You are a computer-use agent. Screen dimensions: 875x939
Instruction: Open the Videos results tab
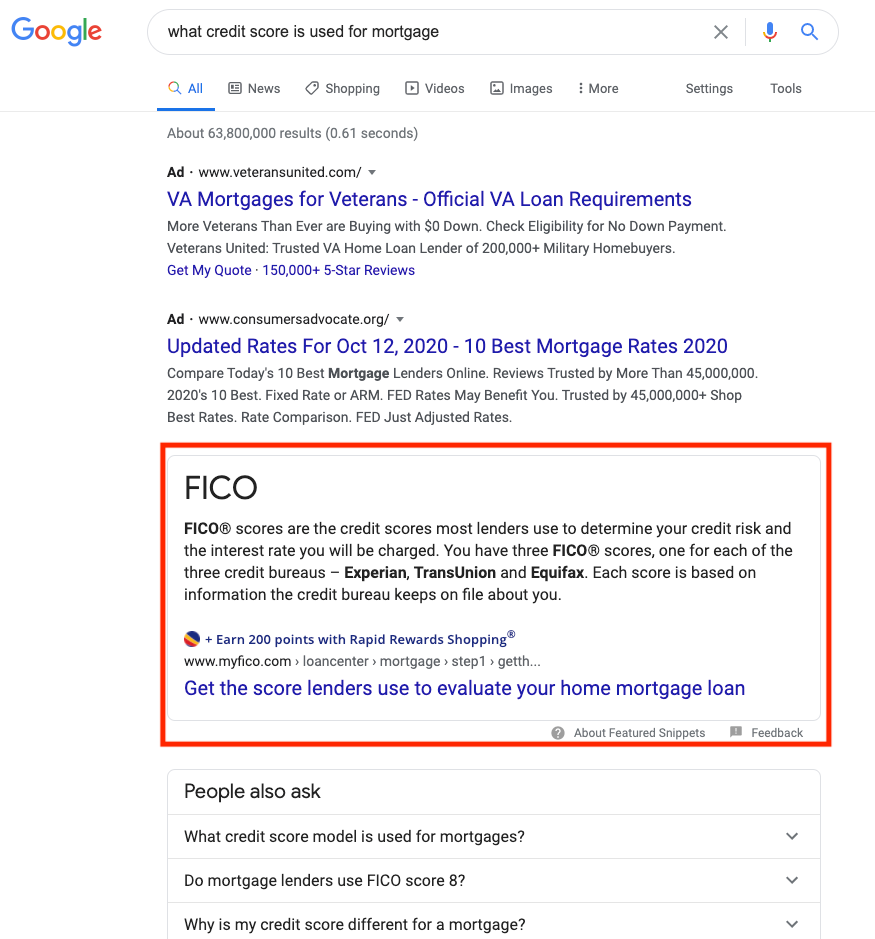coord(434,88)
